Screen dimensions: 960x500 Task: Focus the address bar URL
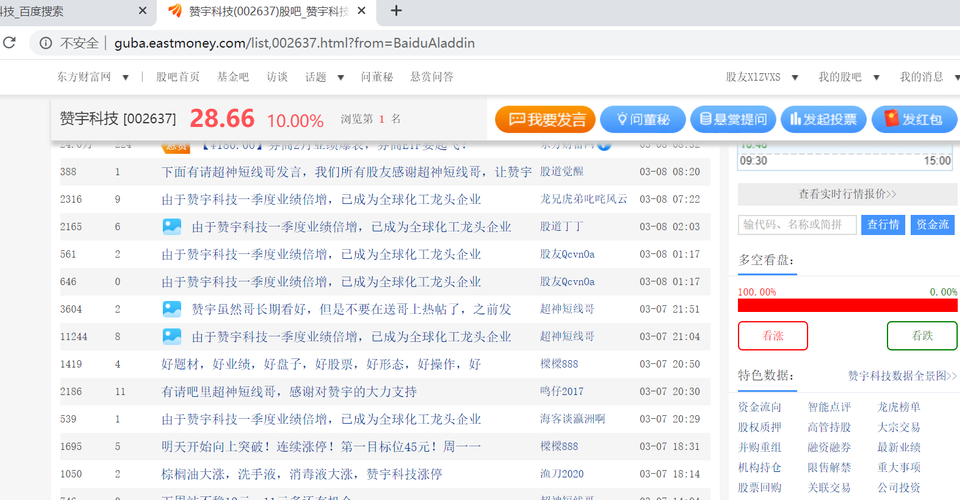click(x=294, y=43)
